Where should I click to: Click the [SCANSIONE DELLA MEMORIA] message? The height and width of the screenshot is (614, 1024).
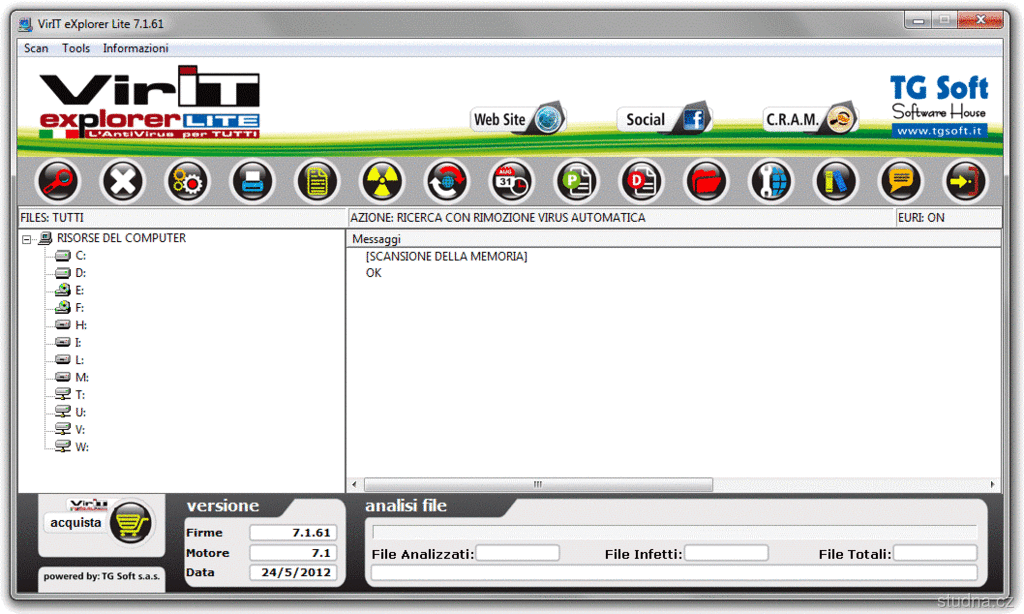coord(447,257)
